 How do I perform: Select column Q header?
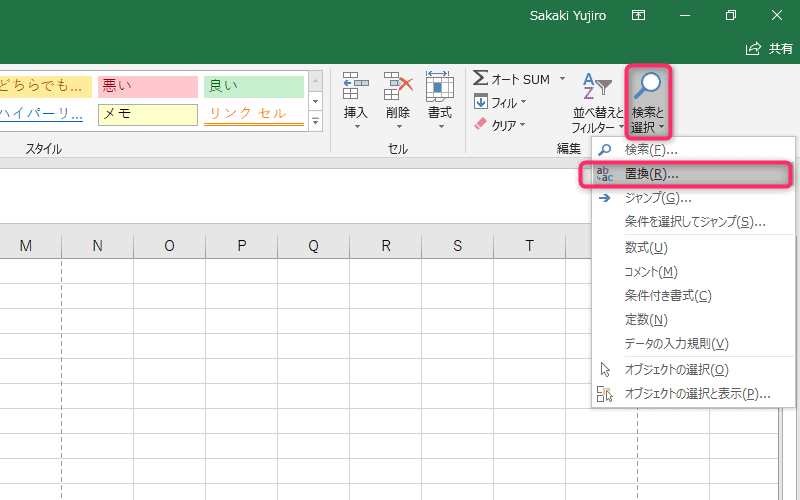(x=313, y=246)
